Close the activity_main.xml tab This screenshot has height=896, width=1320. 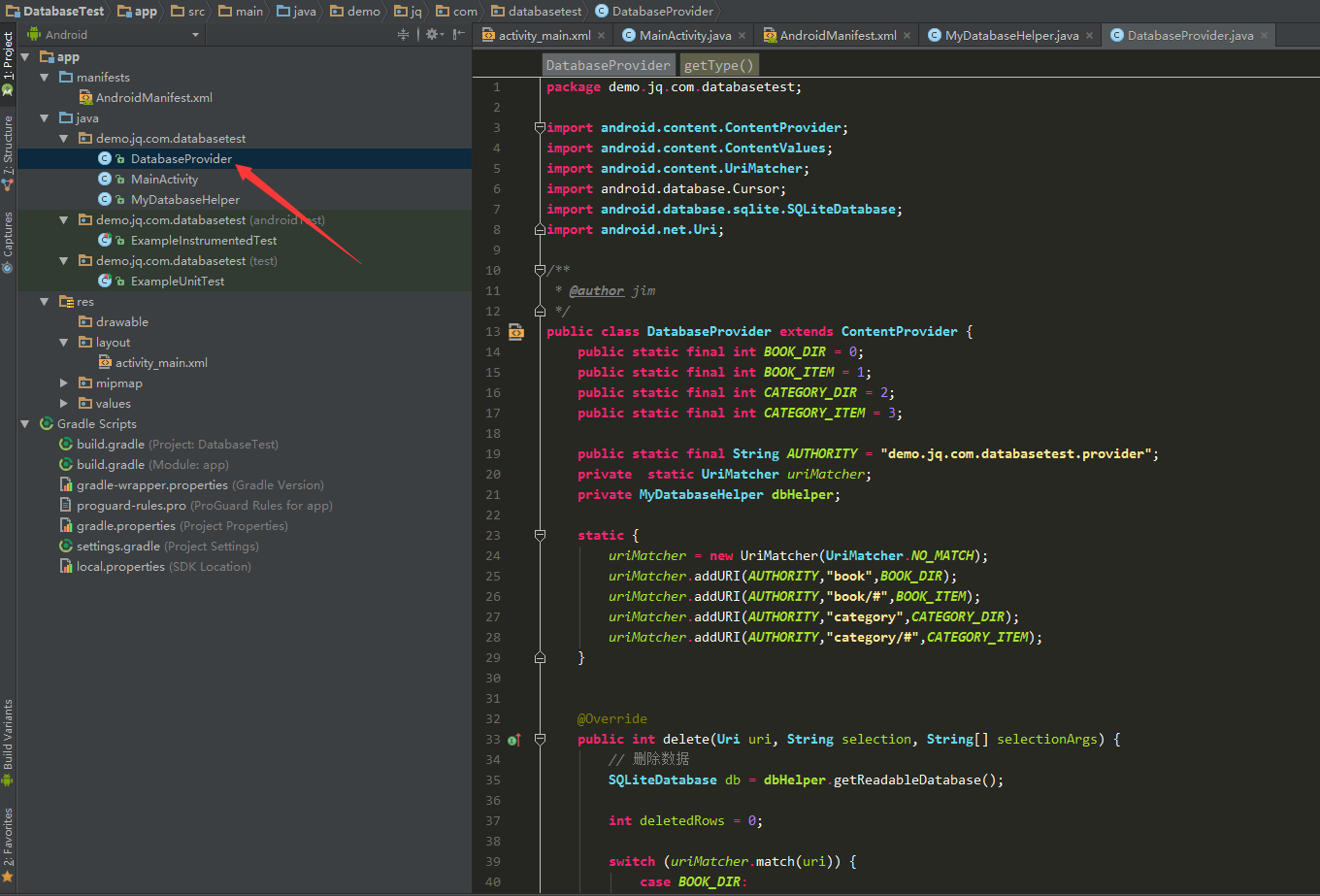(602, 36)
